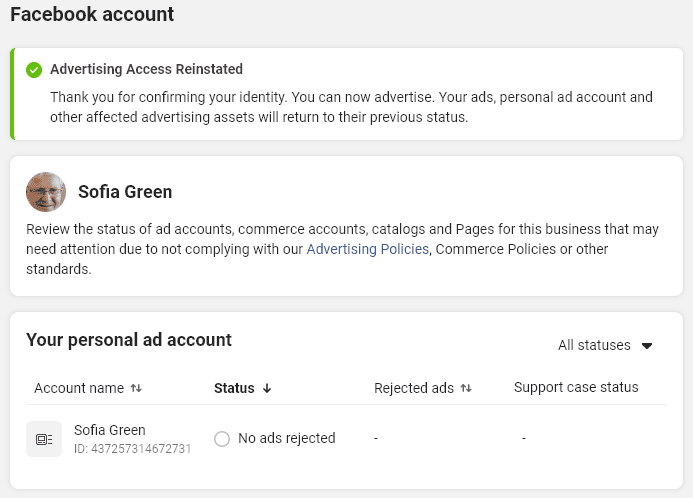Click the Facebook account page title
The height and width of the screenshot is (498, 693).
point(92,14)
